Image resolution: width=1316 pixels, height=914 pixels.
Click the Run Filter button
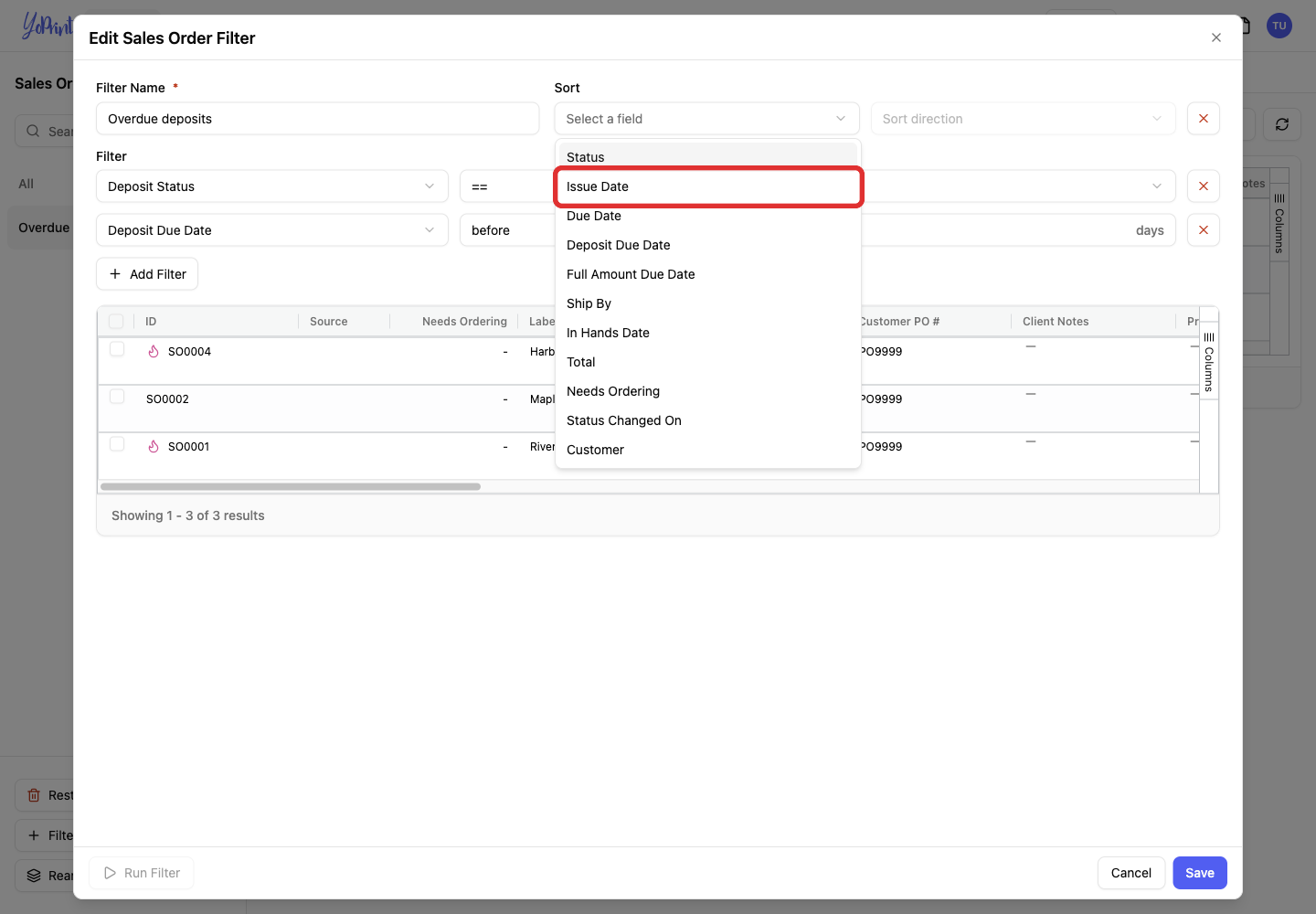(142, 873)
